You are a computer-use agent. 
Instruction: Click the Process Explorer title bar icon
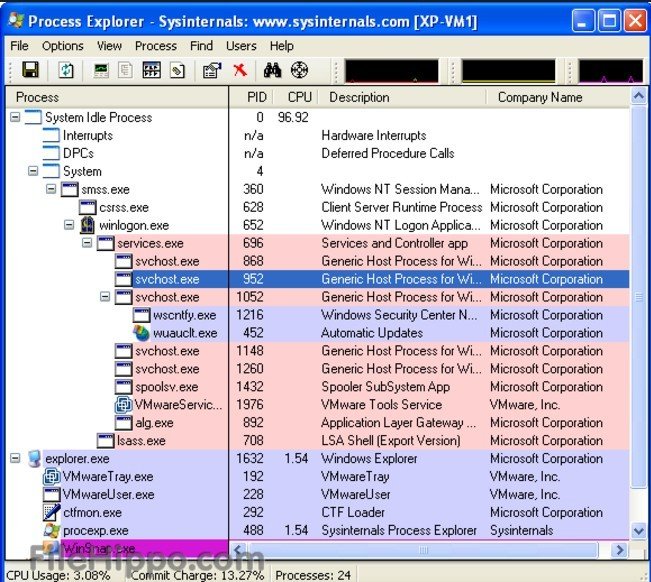tap(16, 21)
